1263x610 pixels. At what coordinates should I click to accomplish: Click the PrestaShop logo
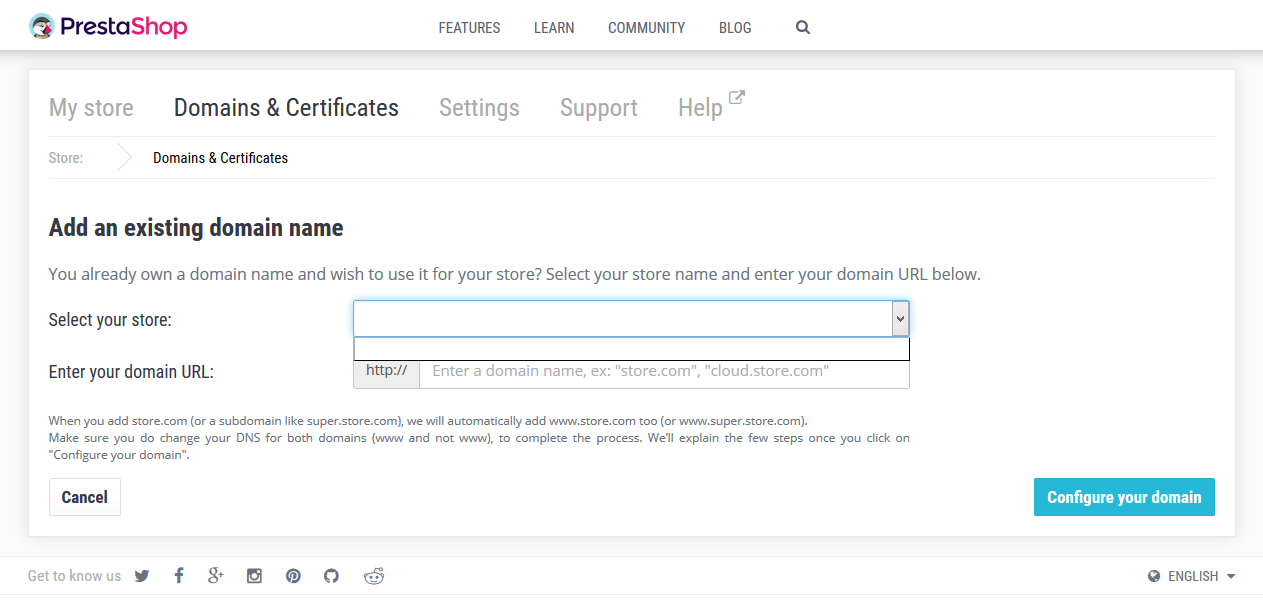[108, 27]
